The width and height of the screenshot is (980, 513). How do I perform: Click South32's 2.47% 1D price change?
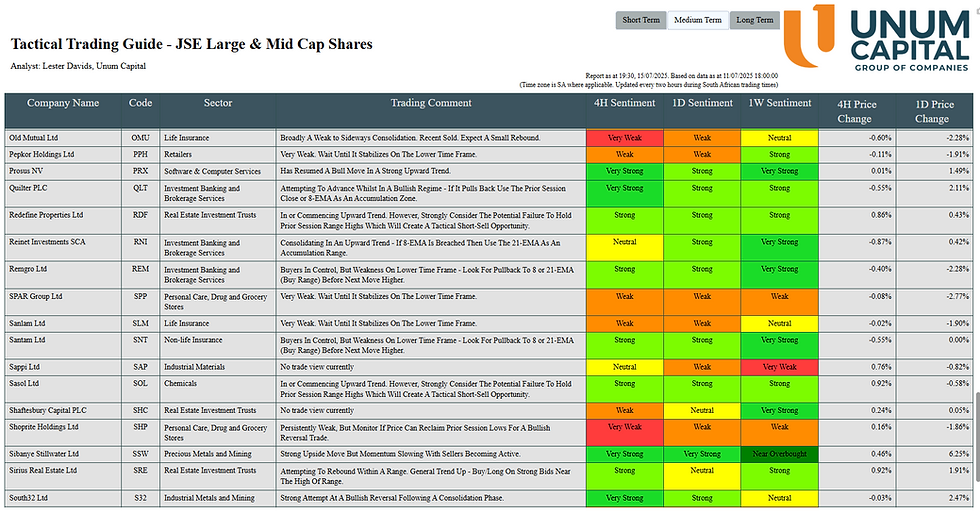[959, 498]
